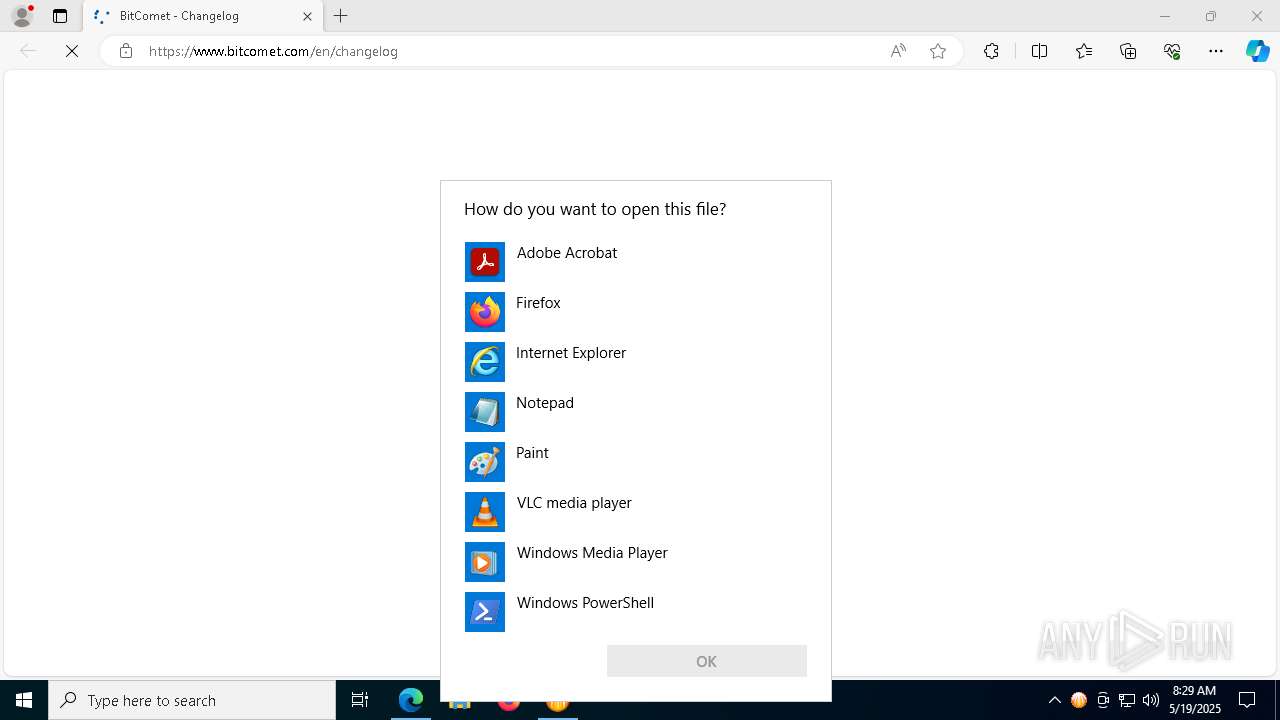Toggle Split screen view
The height and width of the screenshot is (720, 1280).
[x=1039, y=51]
